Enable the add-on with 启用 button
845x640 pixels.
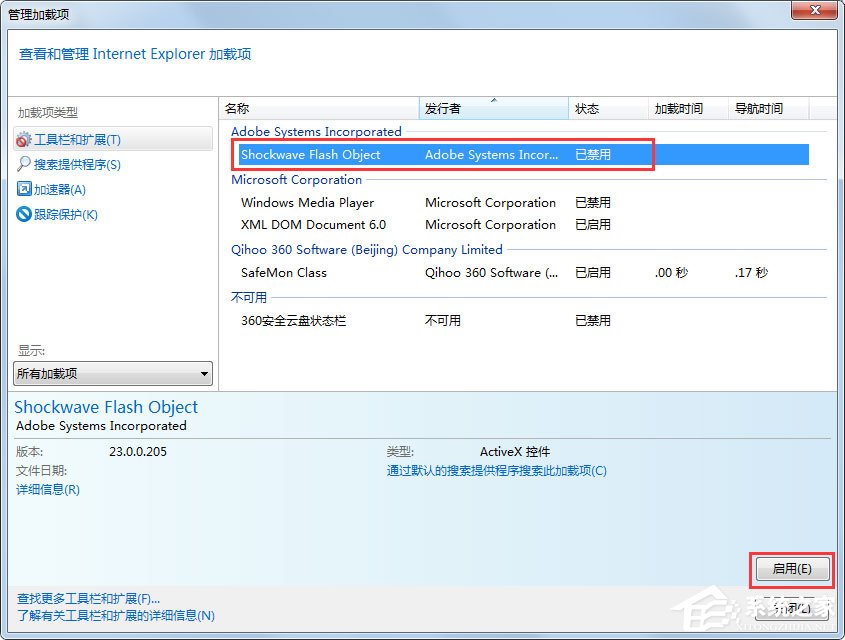pyautogui.click(x=791, y=568)
